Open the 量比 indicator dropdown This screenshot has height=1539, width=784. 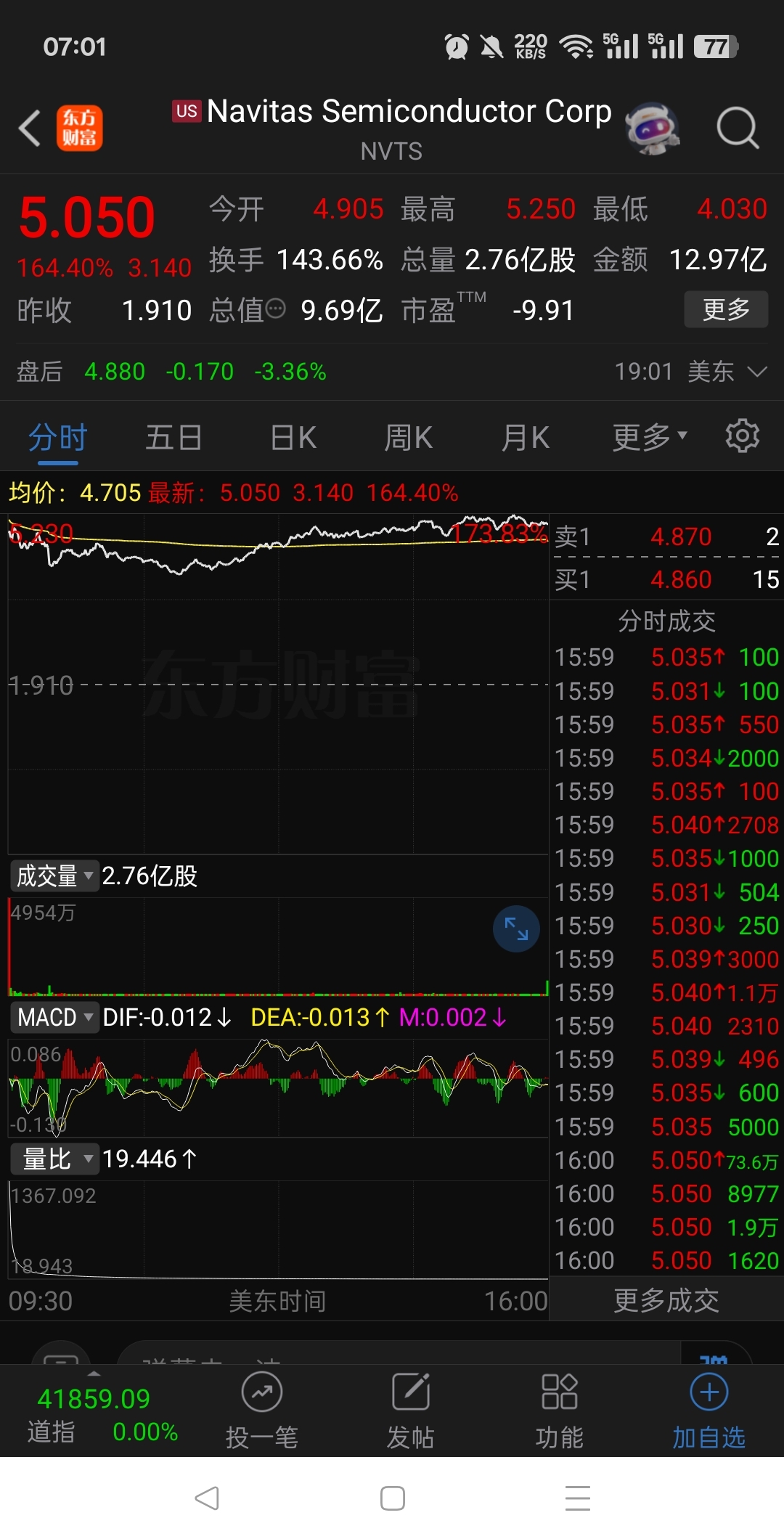[54, 1159]
